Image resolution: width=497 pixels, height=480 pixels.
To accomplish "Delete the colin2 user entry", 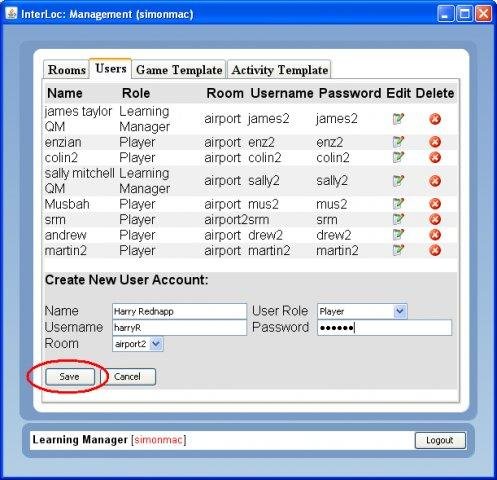I will click(x=435, y=157).
